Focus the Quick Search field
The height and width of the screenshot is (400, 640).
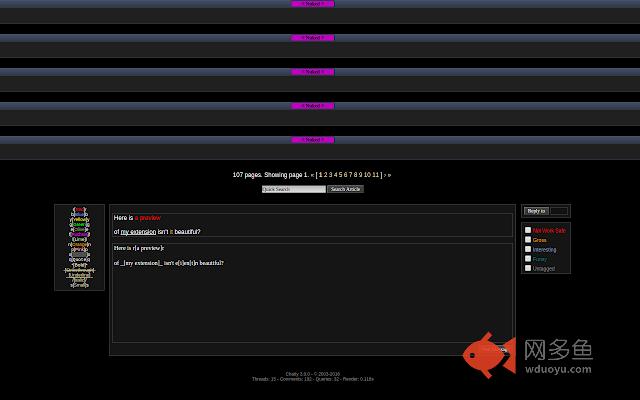click(x=294, y=189)
